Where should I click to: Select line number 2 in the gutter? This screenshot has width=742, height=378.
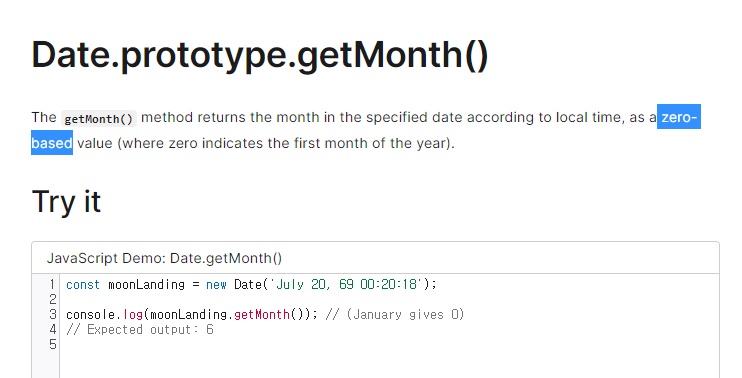tap(53, 299)
